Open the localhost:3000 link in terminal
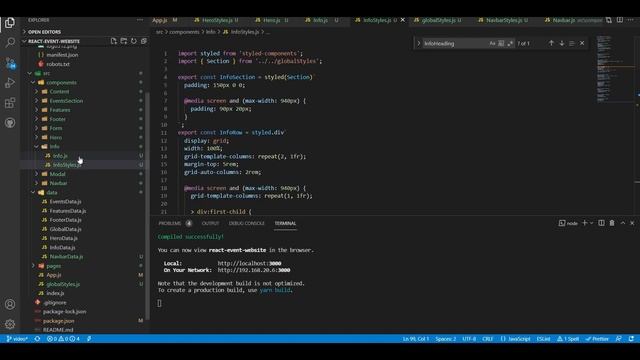 [x=249, y=264]
